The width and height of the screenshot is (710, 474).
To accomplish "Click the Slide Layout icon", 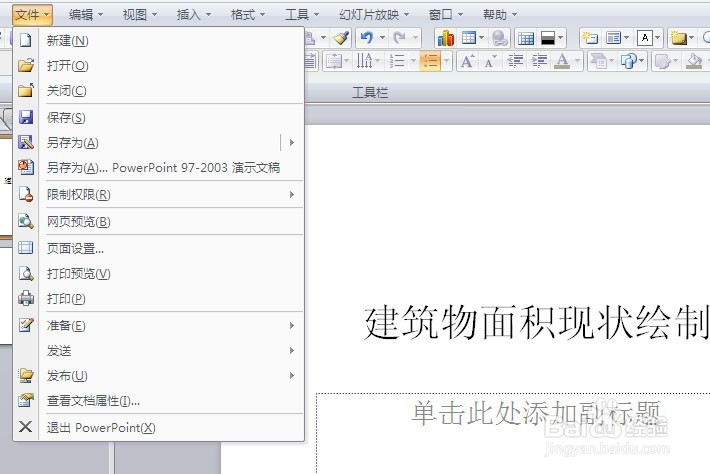I will click(614, 38).
